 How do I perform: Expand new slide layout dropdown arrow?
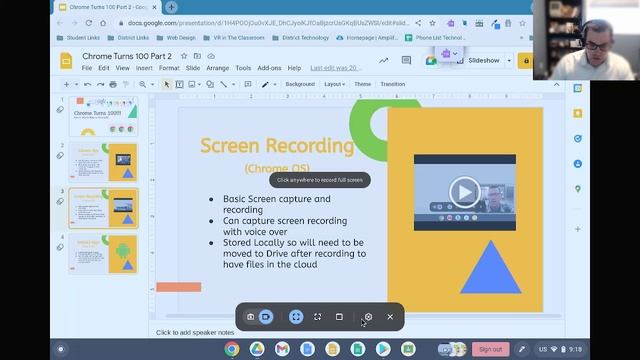[x=76, y=84]
